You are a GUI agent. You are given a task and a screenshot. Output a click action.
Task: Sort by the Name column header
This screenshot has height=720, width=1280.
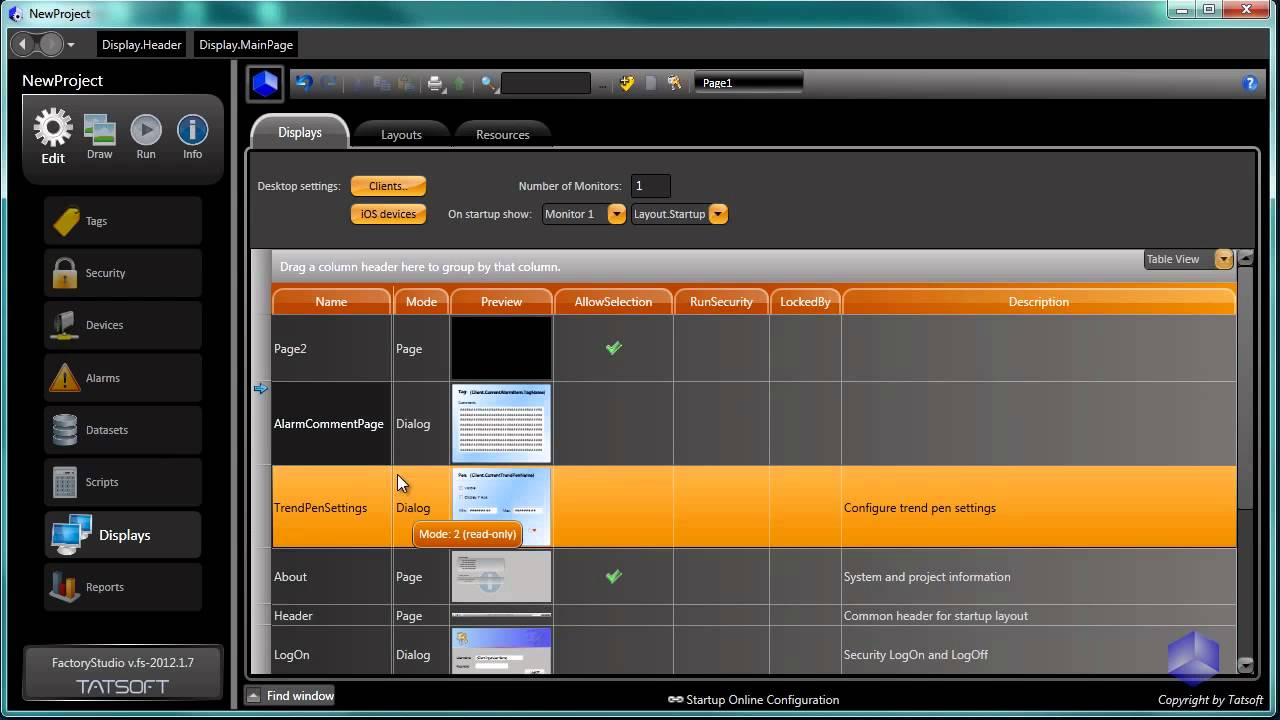click(331, 301)
